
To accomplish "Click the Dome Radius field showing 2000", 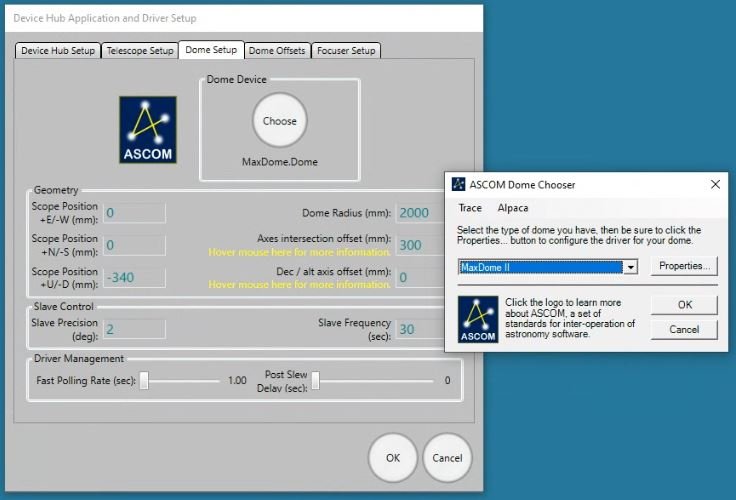I will (420, 213).
